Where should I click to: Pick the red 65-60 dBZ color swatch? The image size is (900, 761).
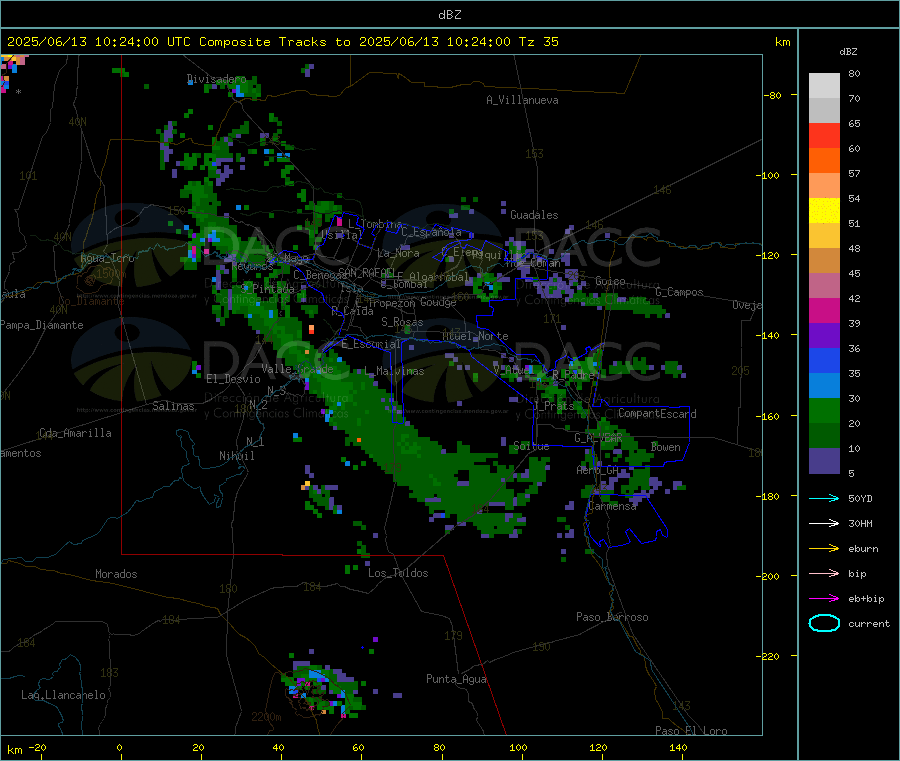(824, 136)
